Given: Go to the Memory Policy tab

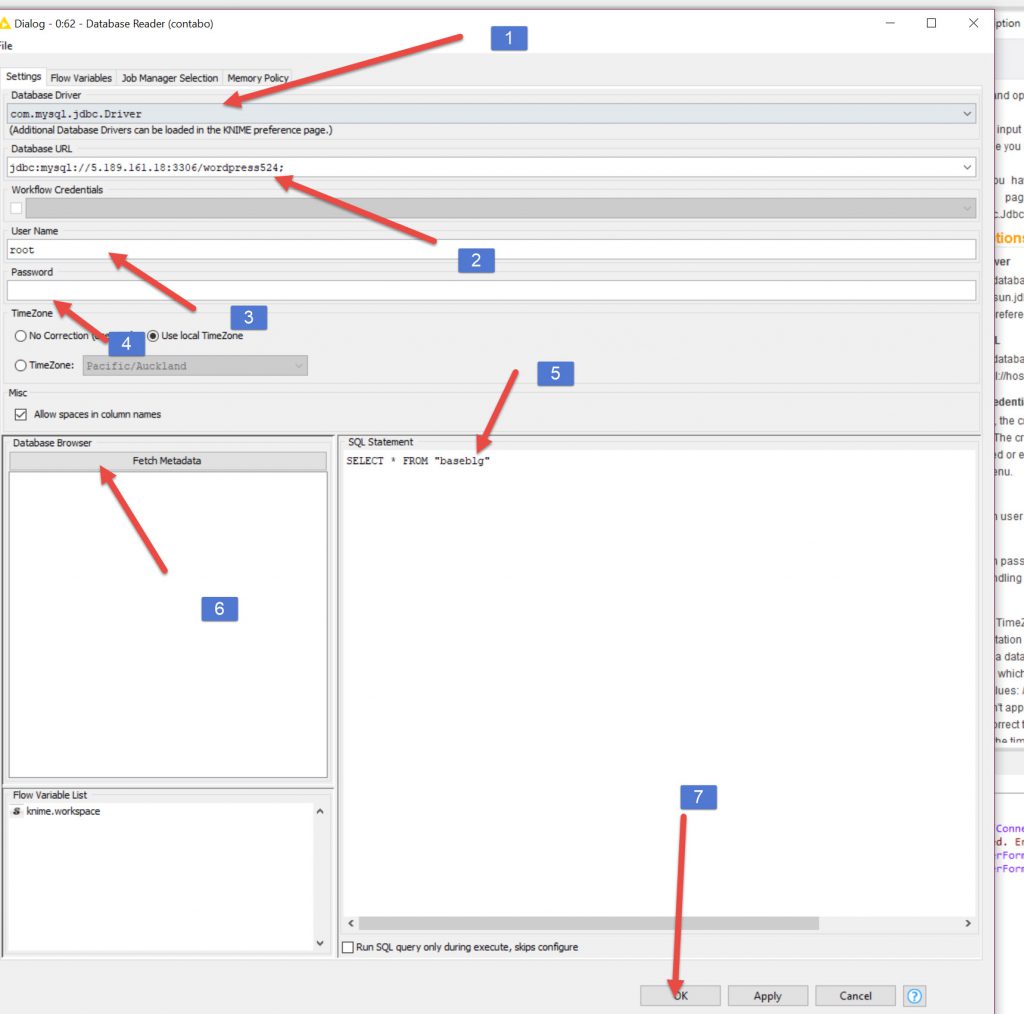Looking at the screenshot, I should 258,78.
